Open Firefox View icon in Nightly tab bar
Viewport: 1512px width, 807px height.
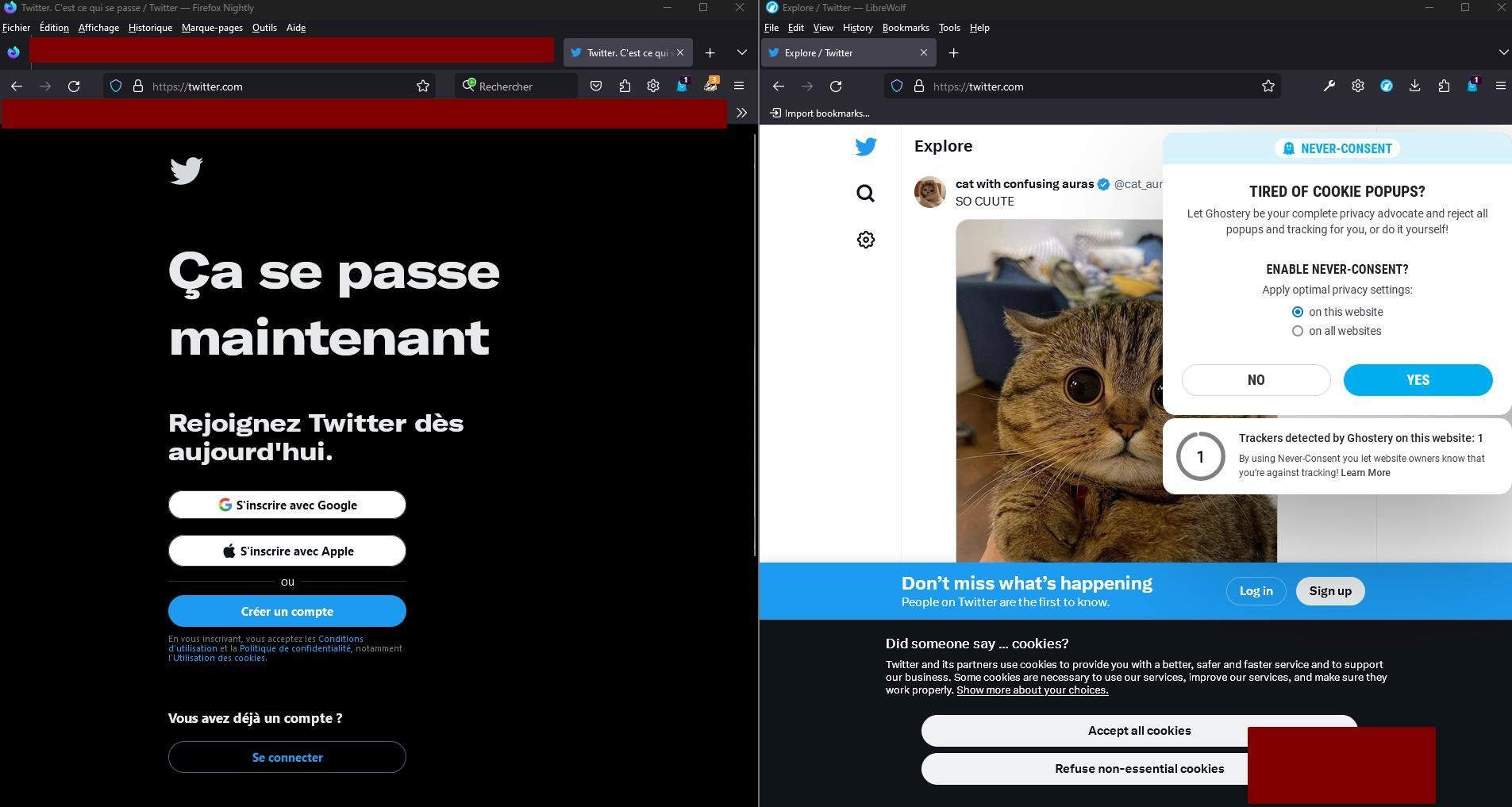(13, 52)
